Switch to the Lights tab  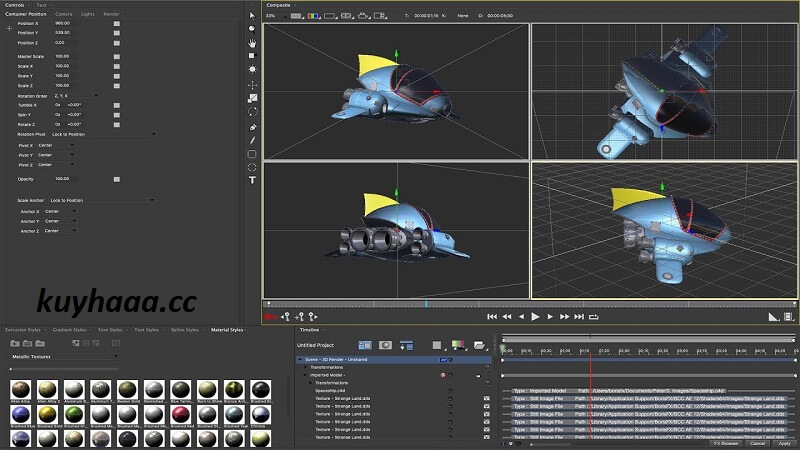(x=88, y=14)
